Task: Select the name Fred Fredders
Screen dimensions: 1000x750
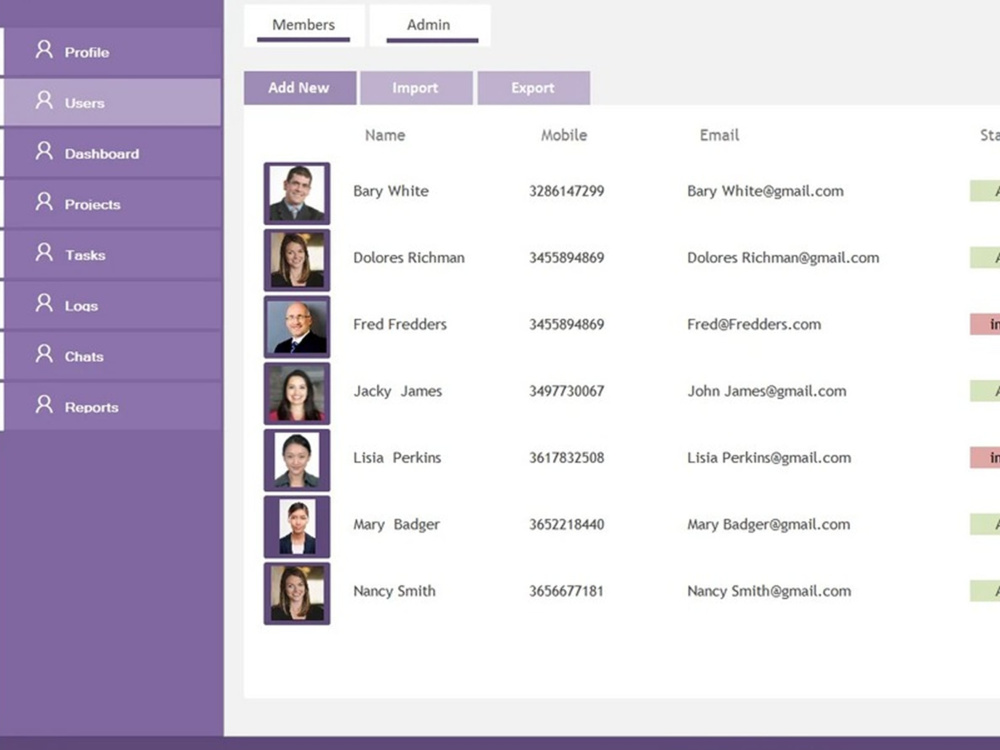Action: point(400,325)
